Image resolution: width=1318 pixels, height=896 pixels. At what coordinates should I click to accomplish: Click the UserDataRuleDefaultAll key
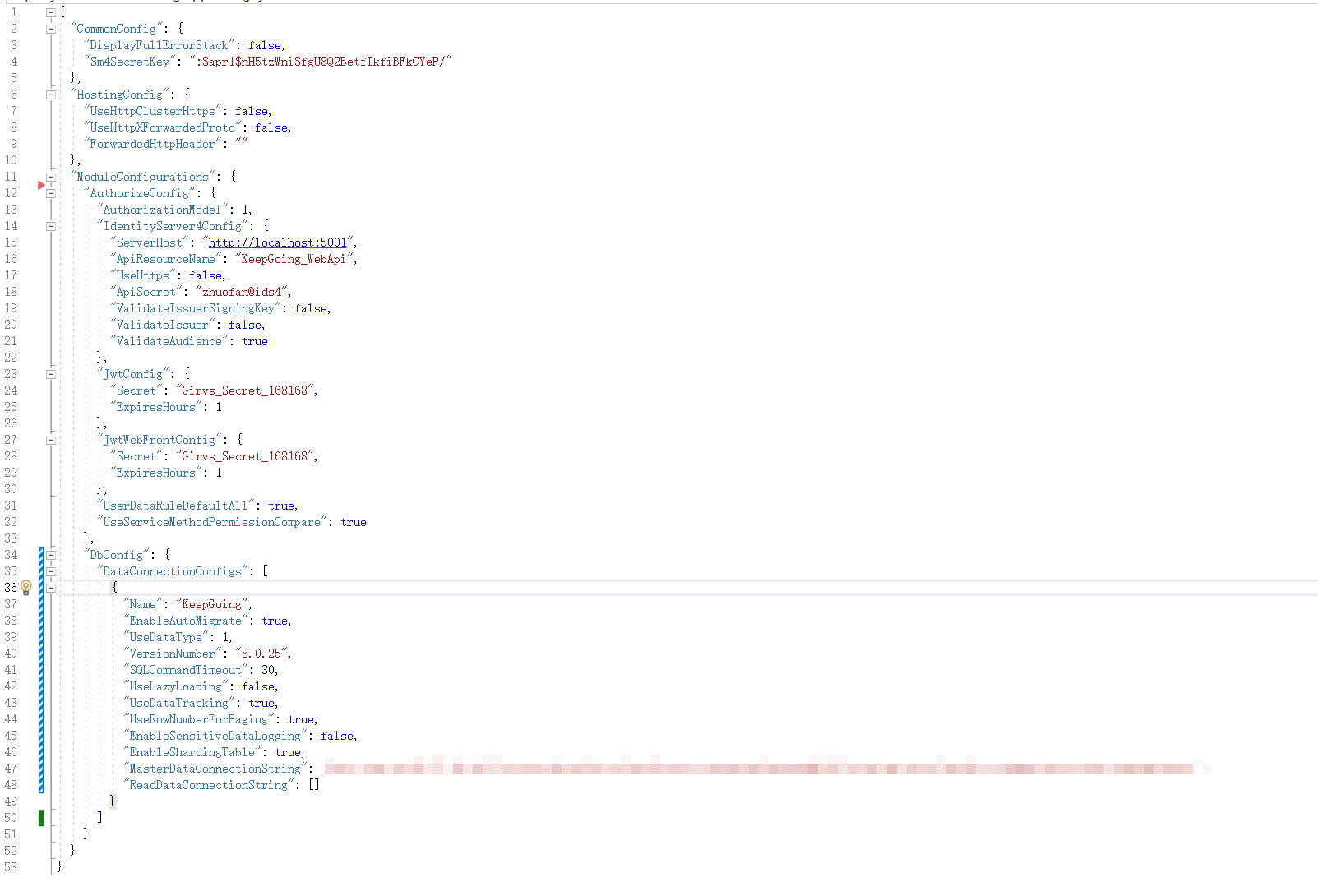click(176, 506)
